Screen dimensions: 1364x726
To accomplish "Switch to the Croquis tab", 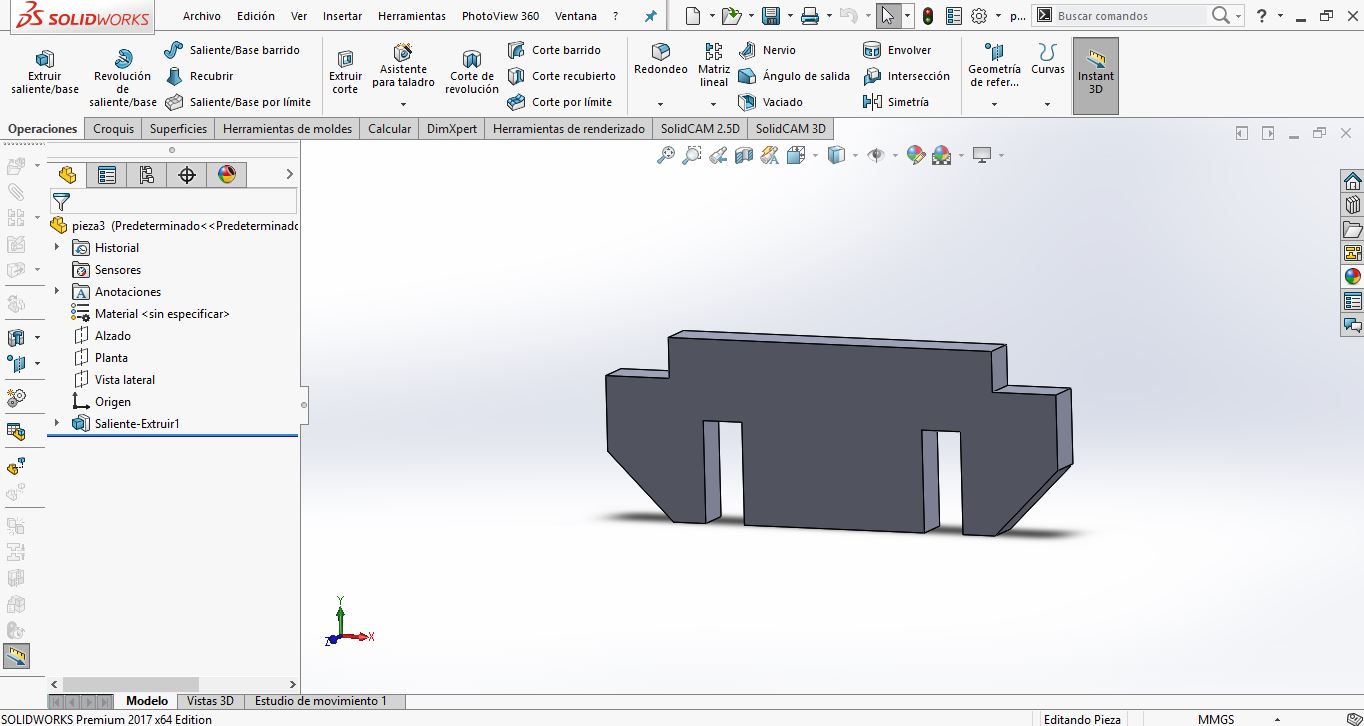I will point(113,129).
